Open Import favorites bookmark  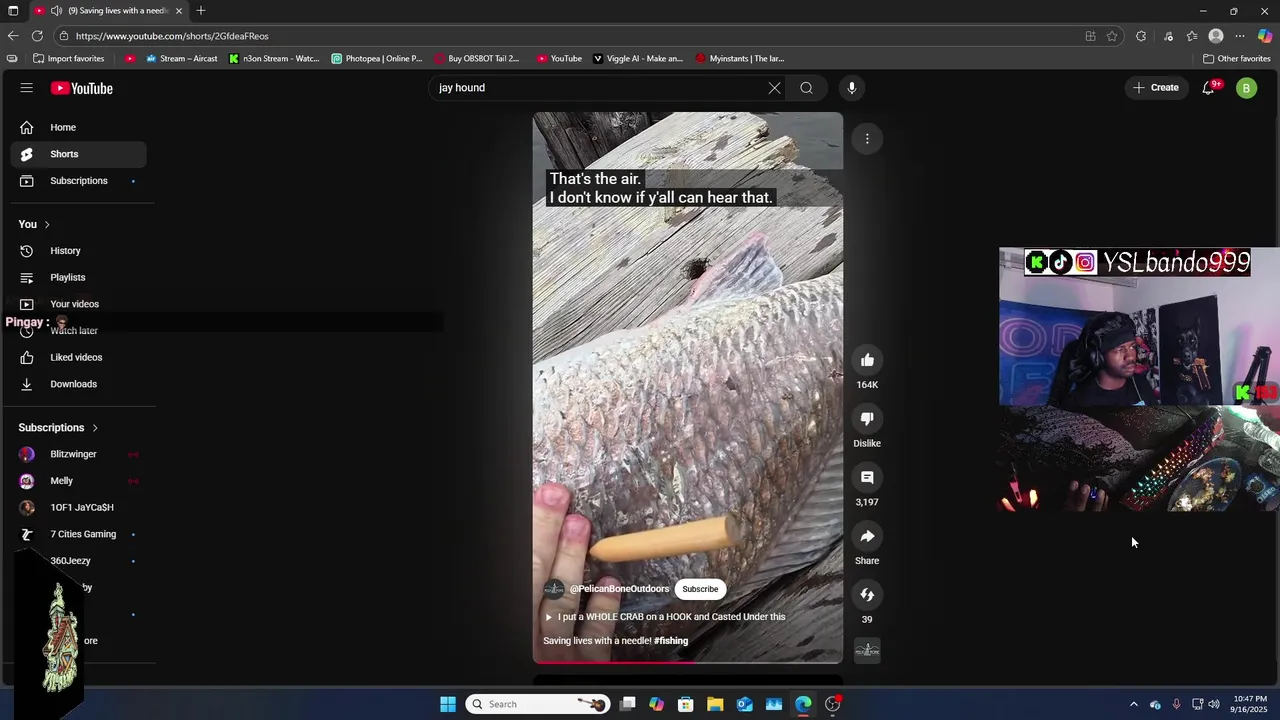pos(69,59)
